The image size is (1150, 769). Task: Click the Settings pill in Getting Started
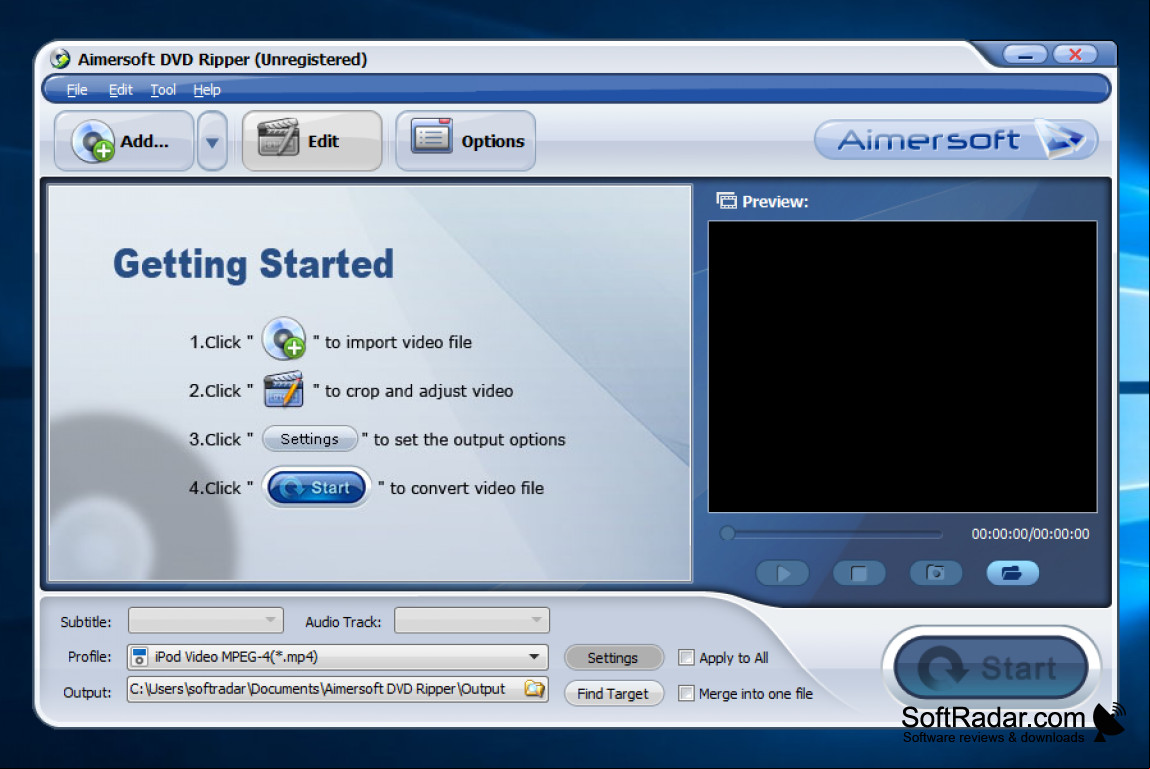tap(310, 438)
